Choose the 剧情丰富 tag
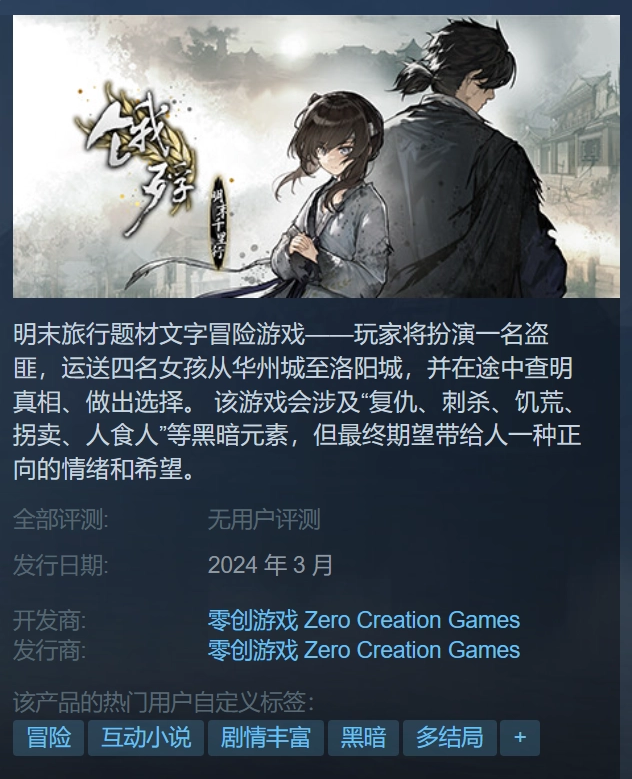The height and width of the screenshot is (779, 632). (266, 737)
